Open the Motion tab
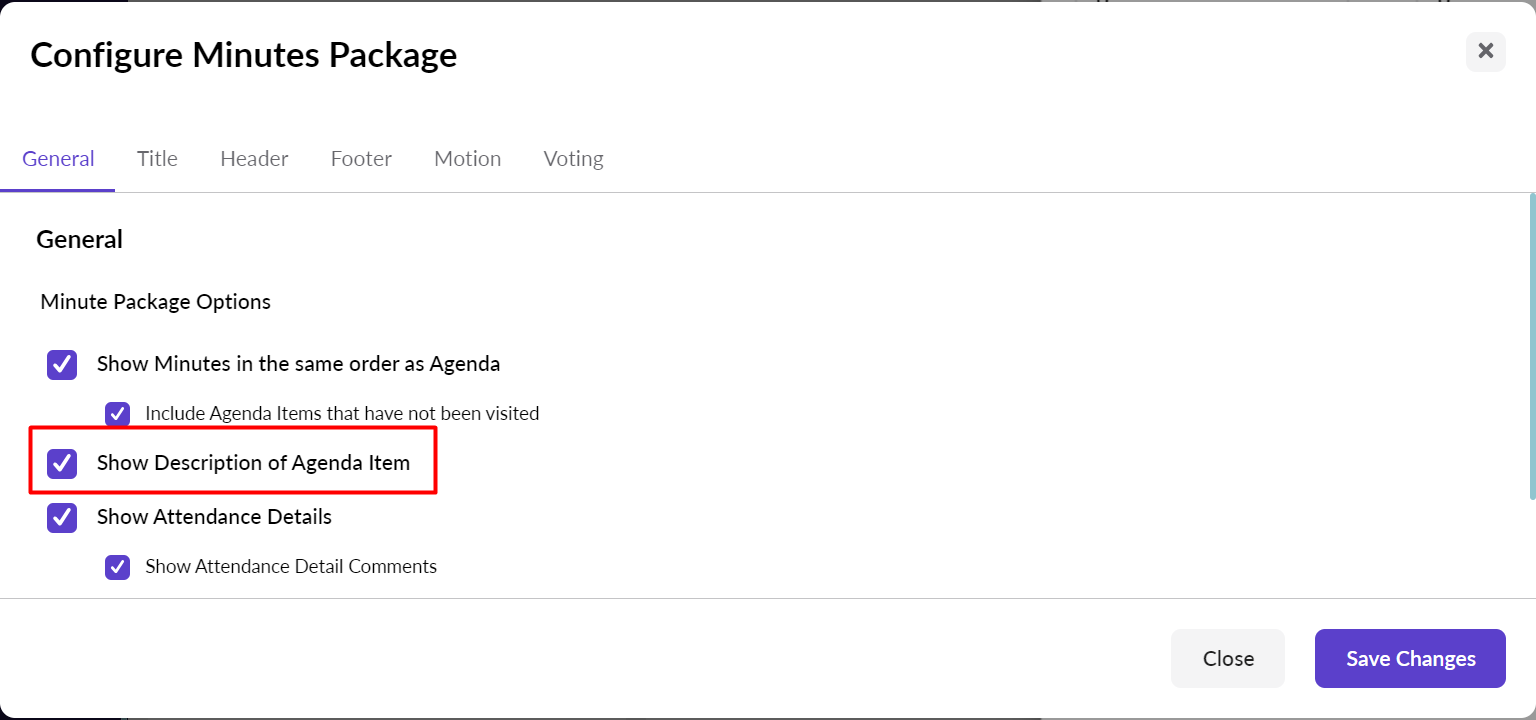The image size is (1536, 720). [467, 159]
